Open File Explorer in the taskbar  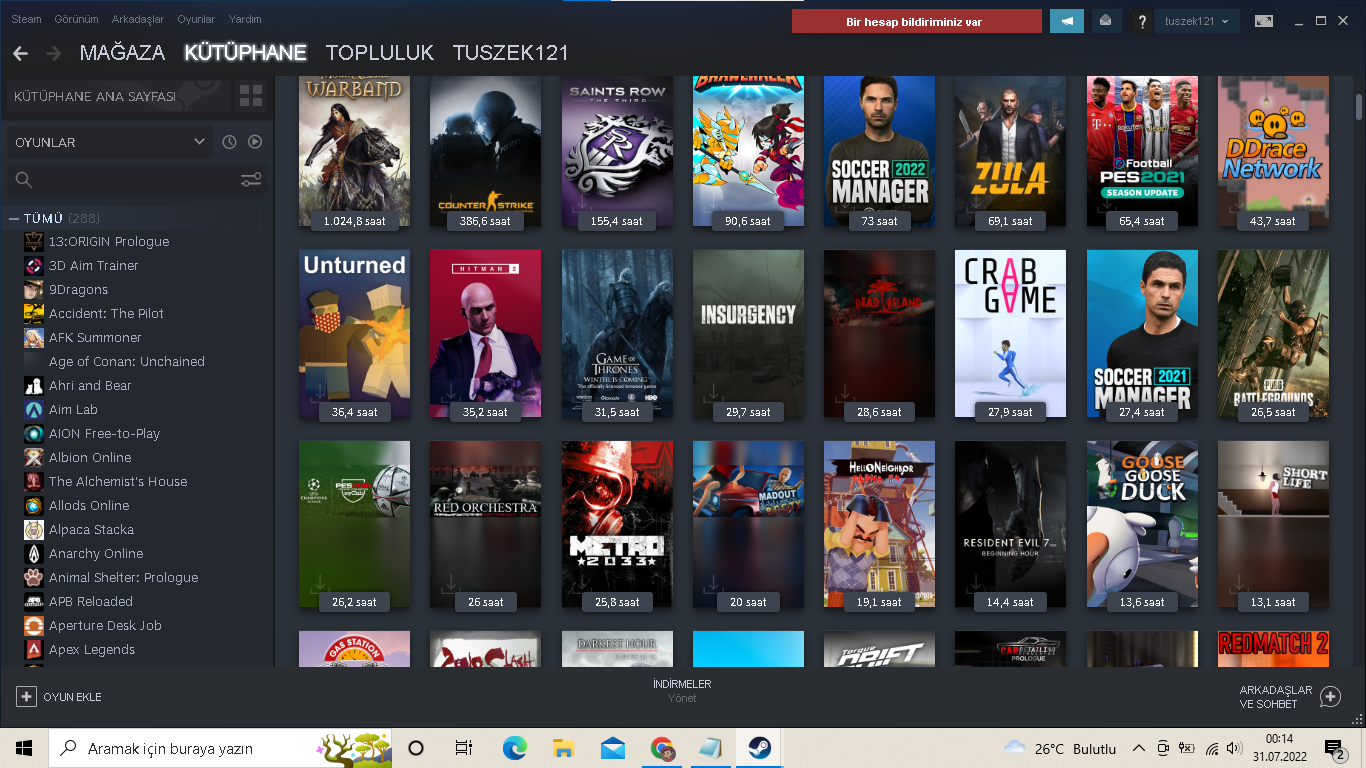(x=563, y=748)
